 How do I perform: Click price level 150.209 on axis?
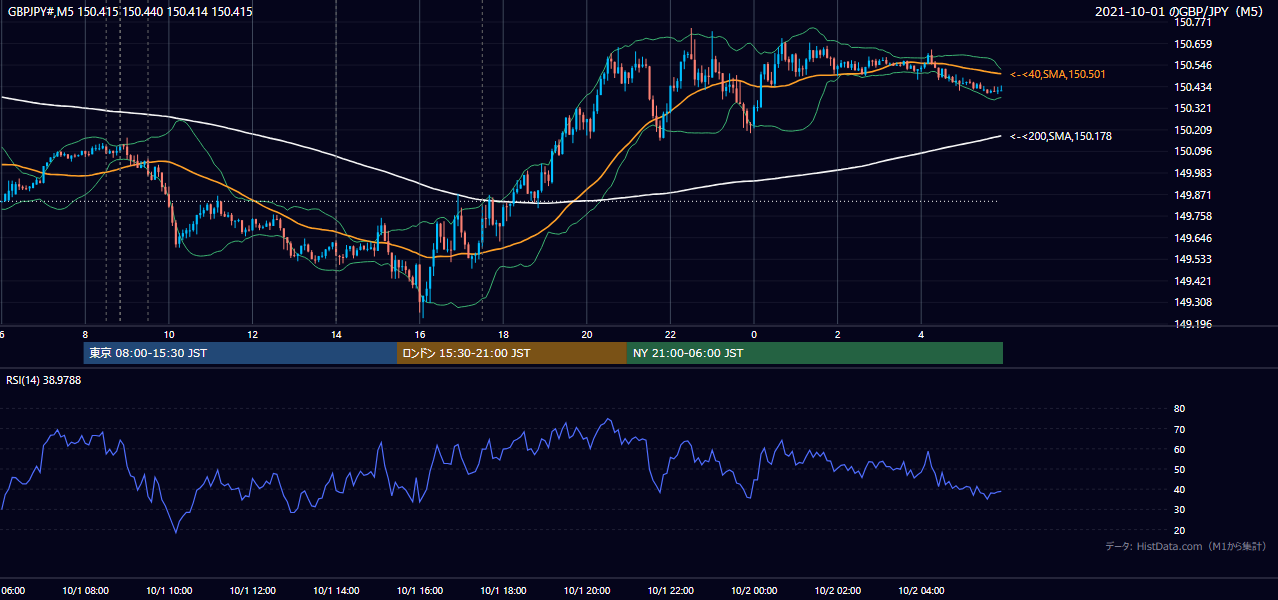[x=1193, y=130]
